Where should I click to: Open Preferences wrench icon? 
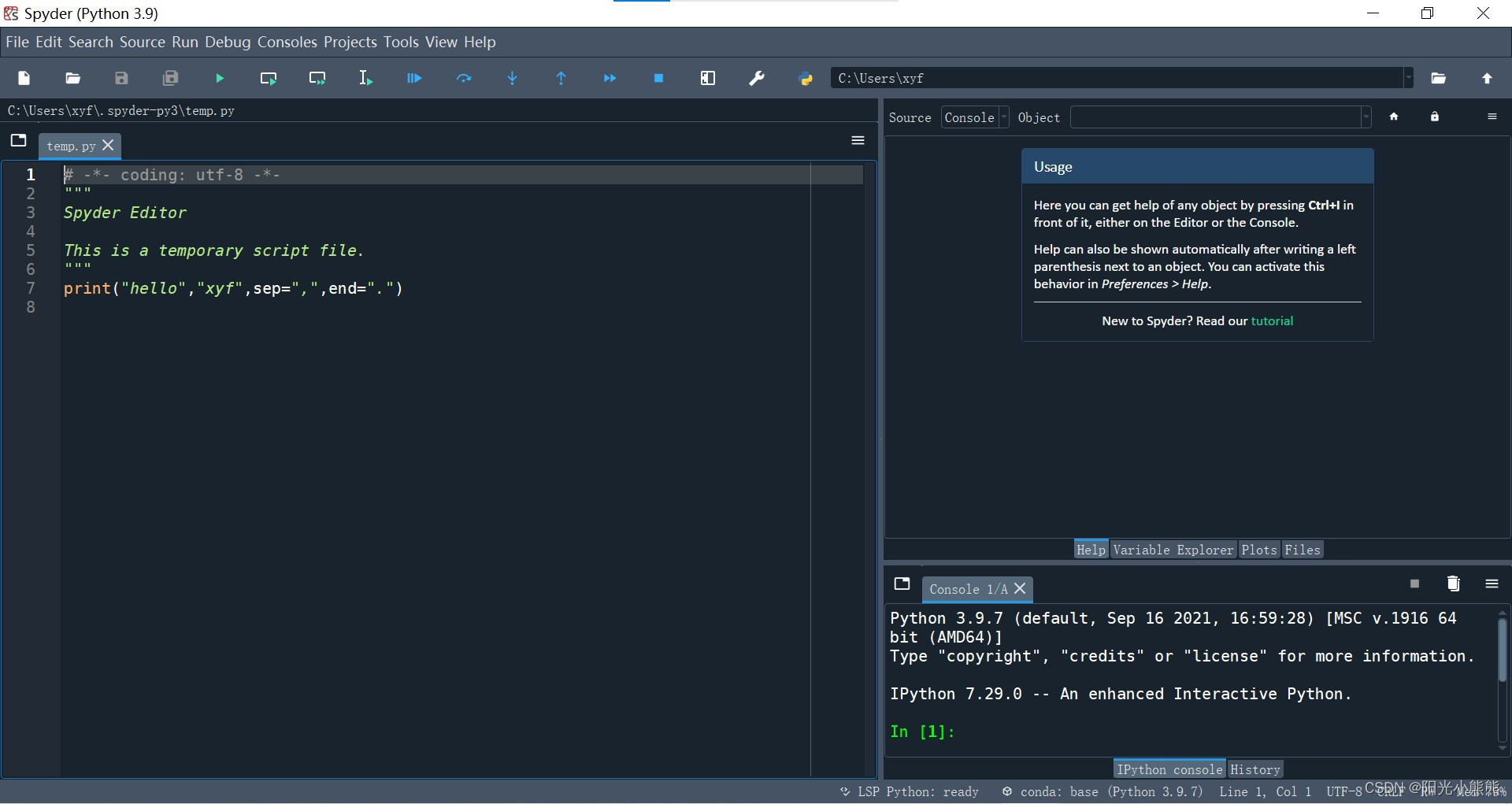(x=757, y=78)
